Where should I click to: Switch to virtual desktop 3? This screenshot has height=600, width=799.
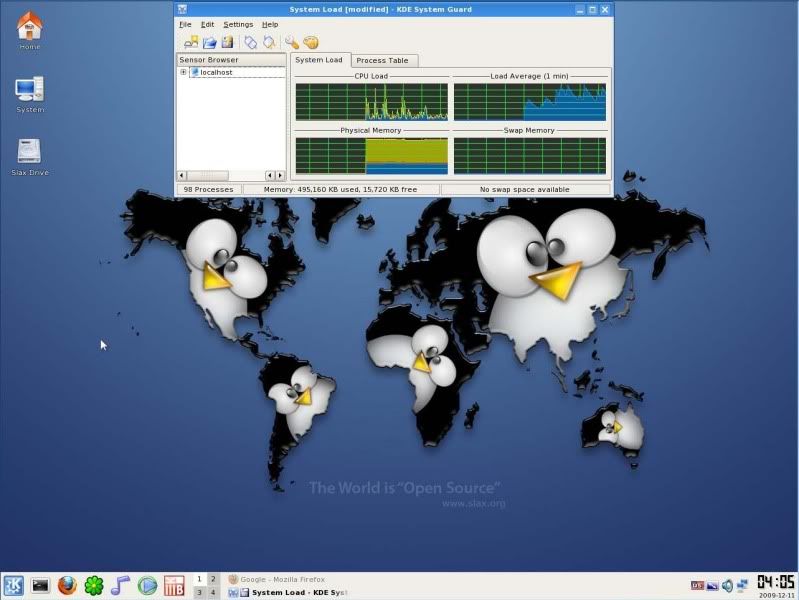(200, 592)
